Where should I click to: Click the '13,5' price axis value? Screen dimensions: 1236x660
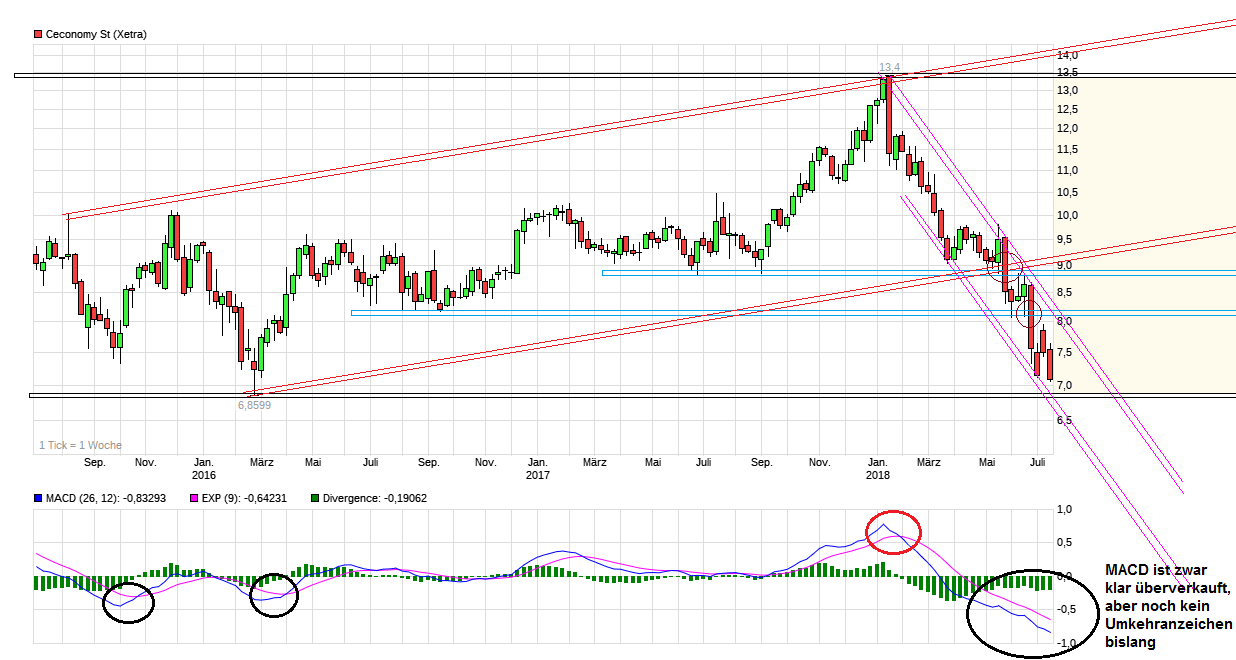(x=1067, y=73)
